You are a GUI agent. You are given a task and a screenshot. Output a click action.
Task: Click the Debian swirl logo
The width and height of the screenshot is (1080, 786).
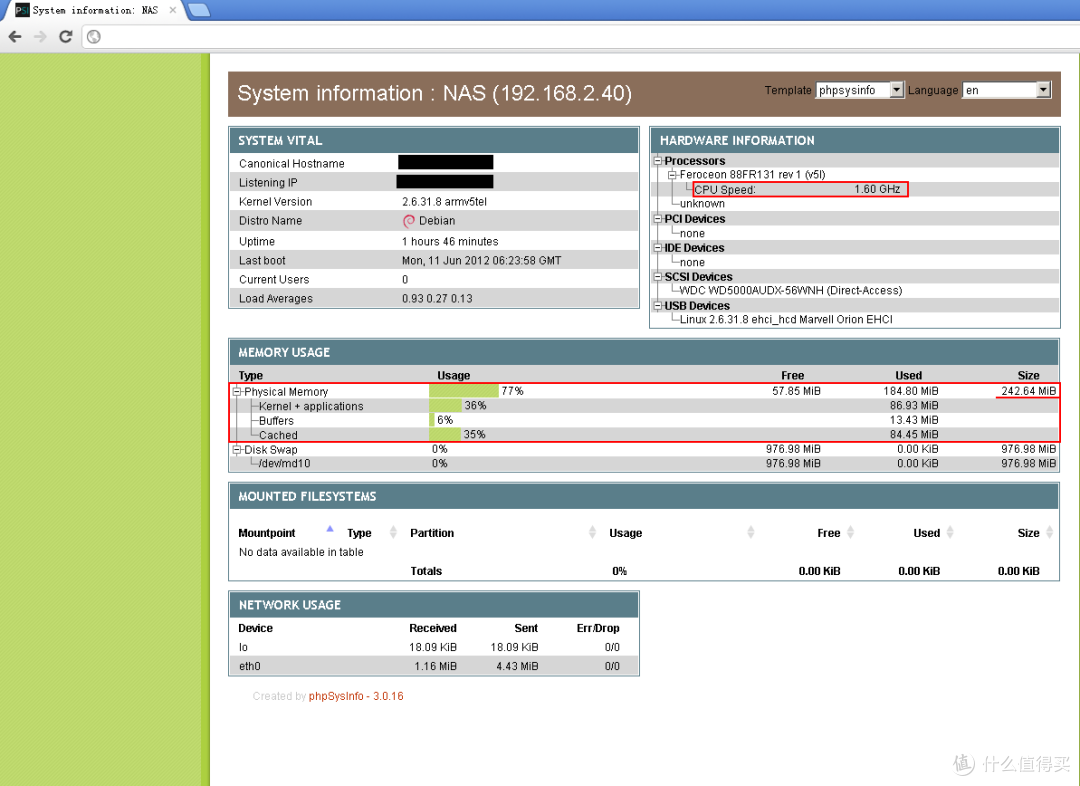(x=409, y=221)
